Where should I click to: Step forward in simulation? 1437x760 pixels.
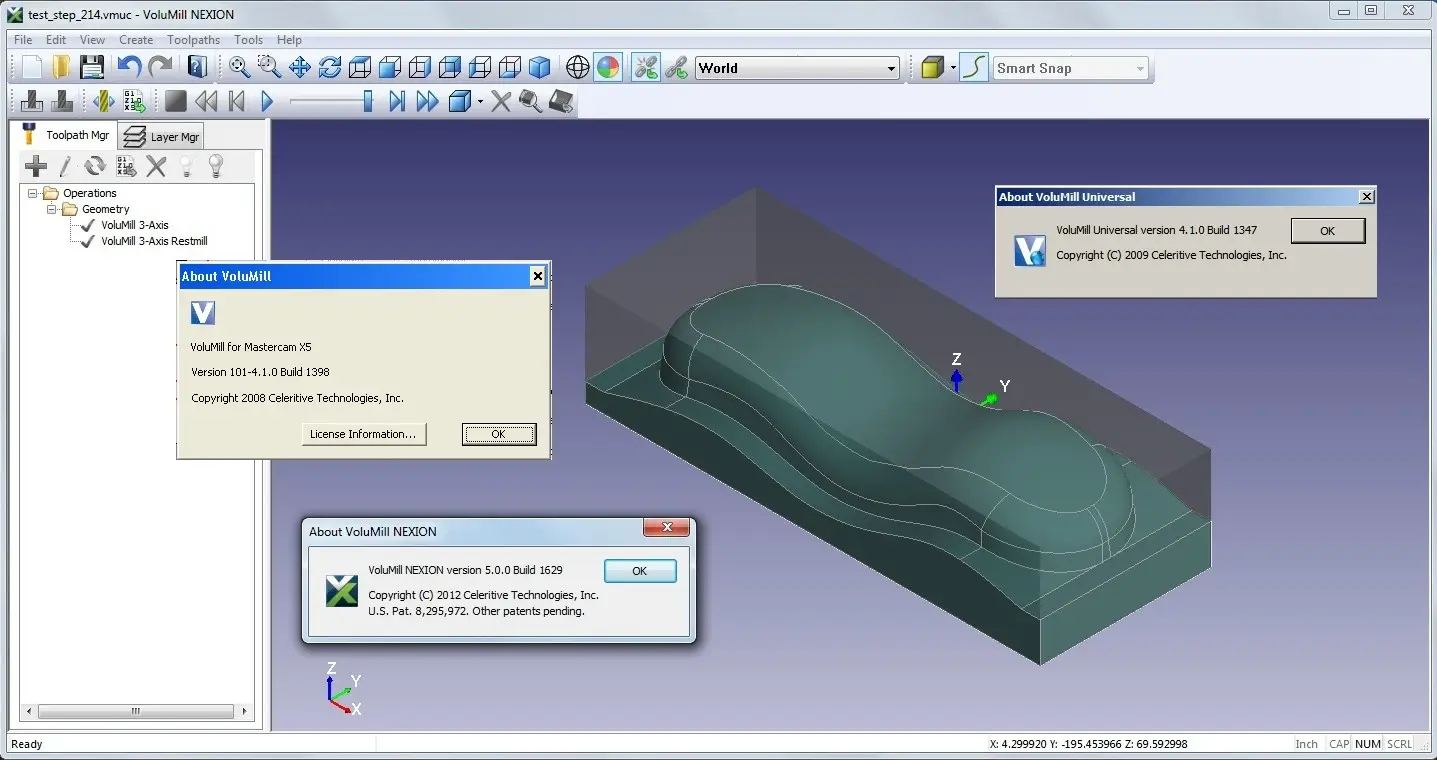point(397,101)
